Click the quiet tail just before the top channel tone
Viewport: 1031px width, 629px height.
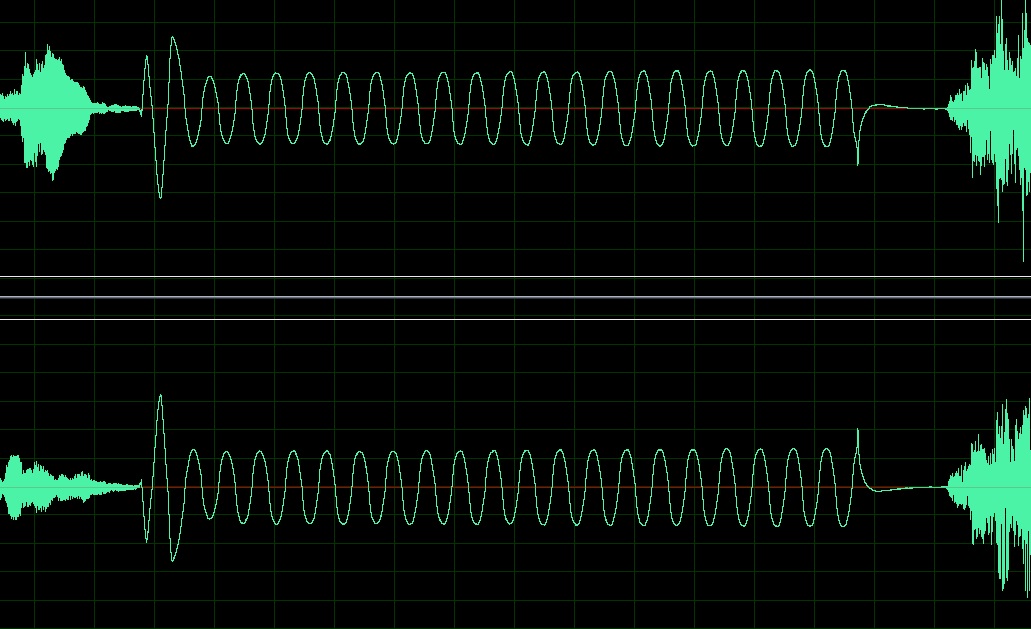point(120,108)
